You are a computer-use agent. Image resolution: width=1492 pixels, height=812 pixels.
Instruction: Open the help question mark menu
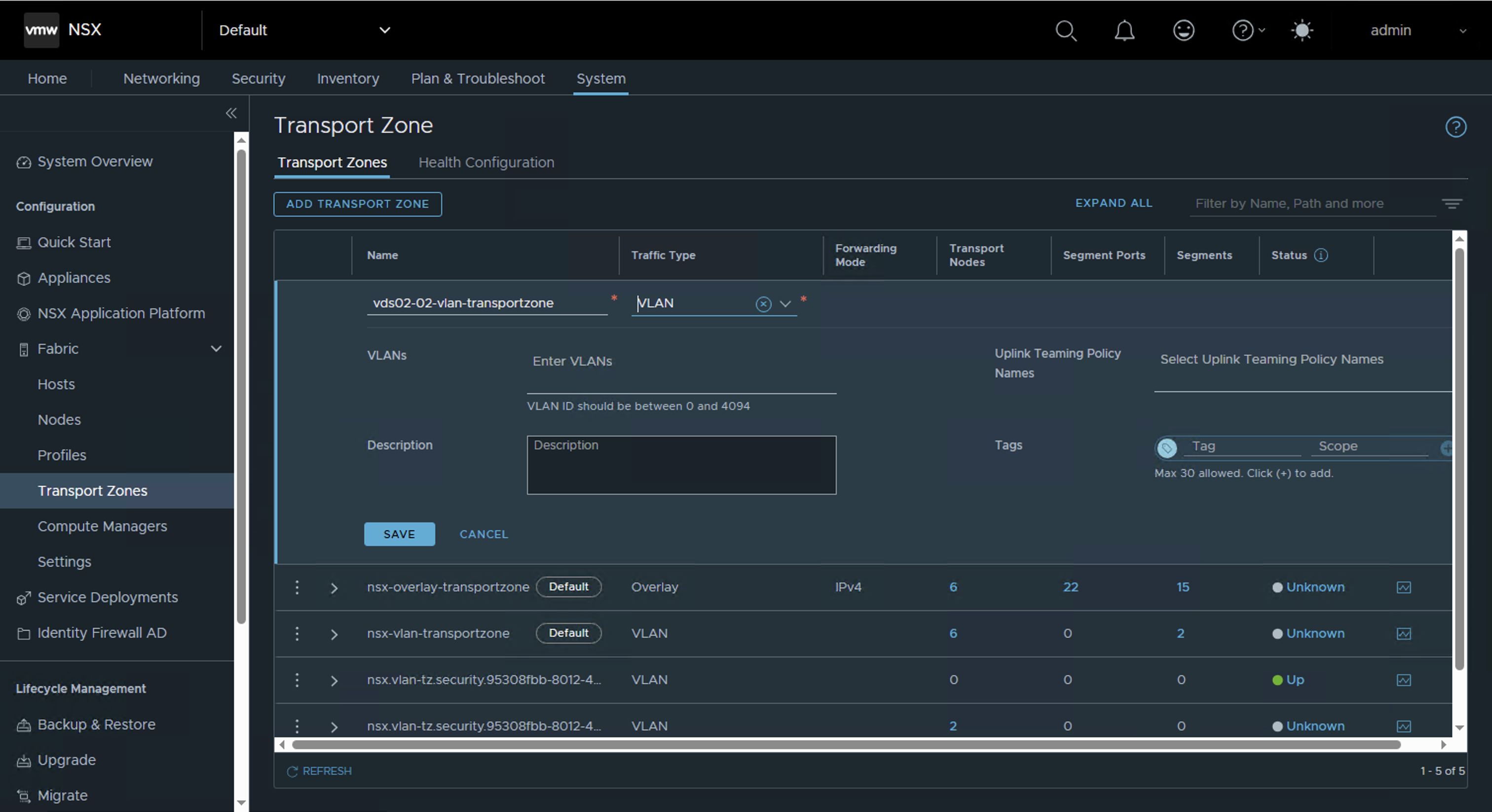click(x=1243, y=30)
